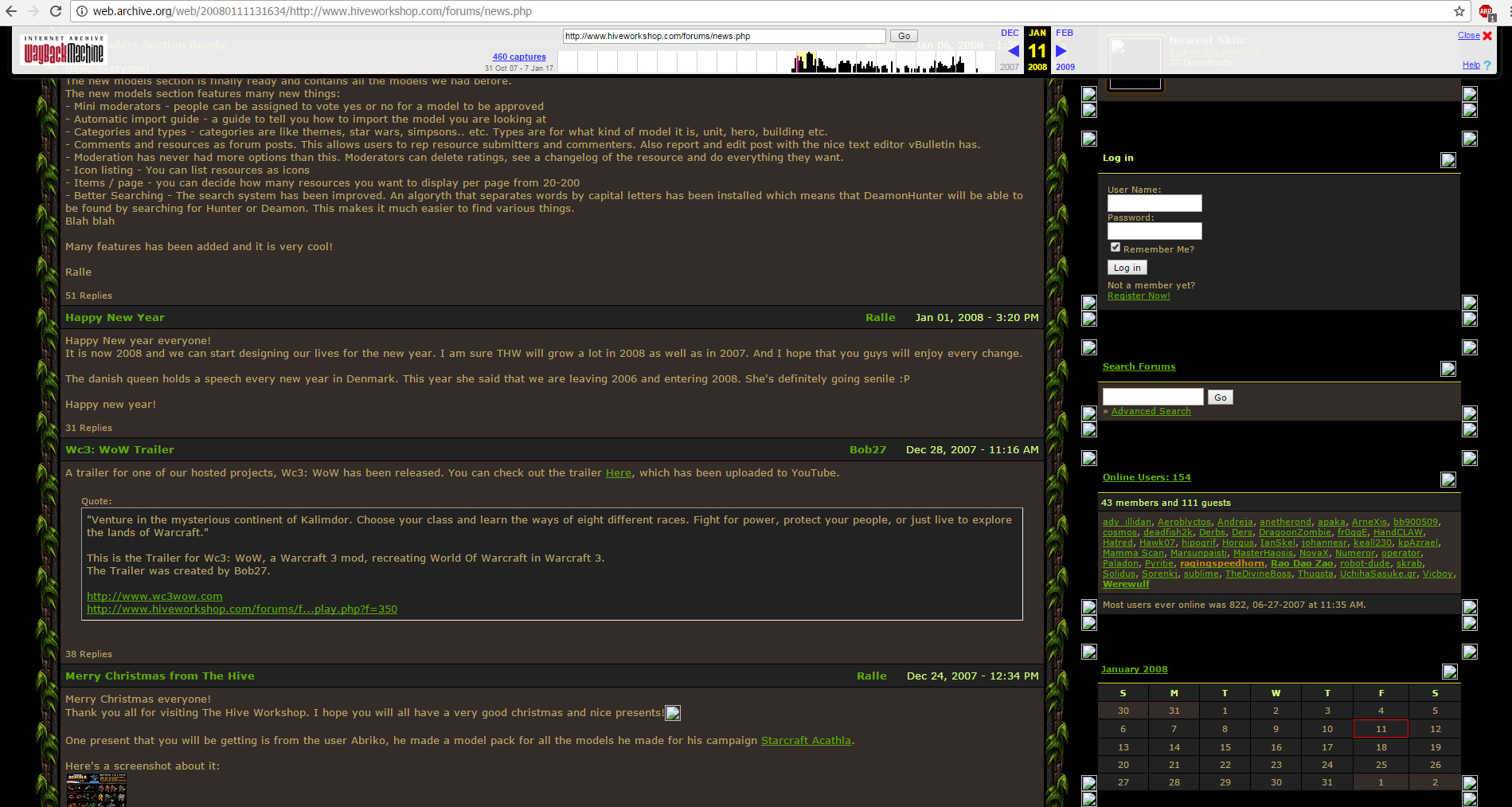Viewport: 1512px width, 807px height.
Task: Open the 460 captures link
Action: pos(519,57)
